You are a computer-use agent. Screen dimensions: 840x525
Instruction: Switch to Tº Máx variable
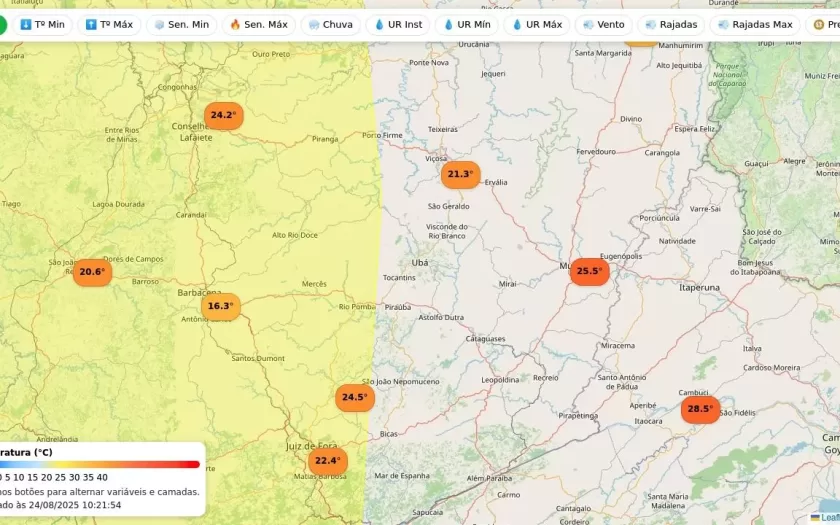point(109,25)
